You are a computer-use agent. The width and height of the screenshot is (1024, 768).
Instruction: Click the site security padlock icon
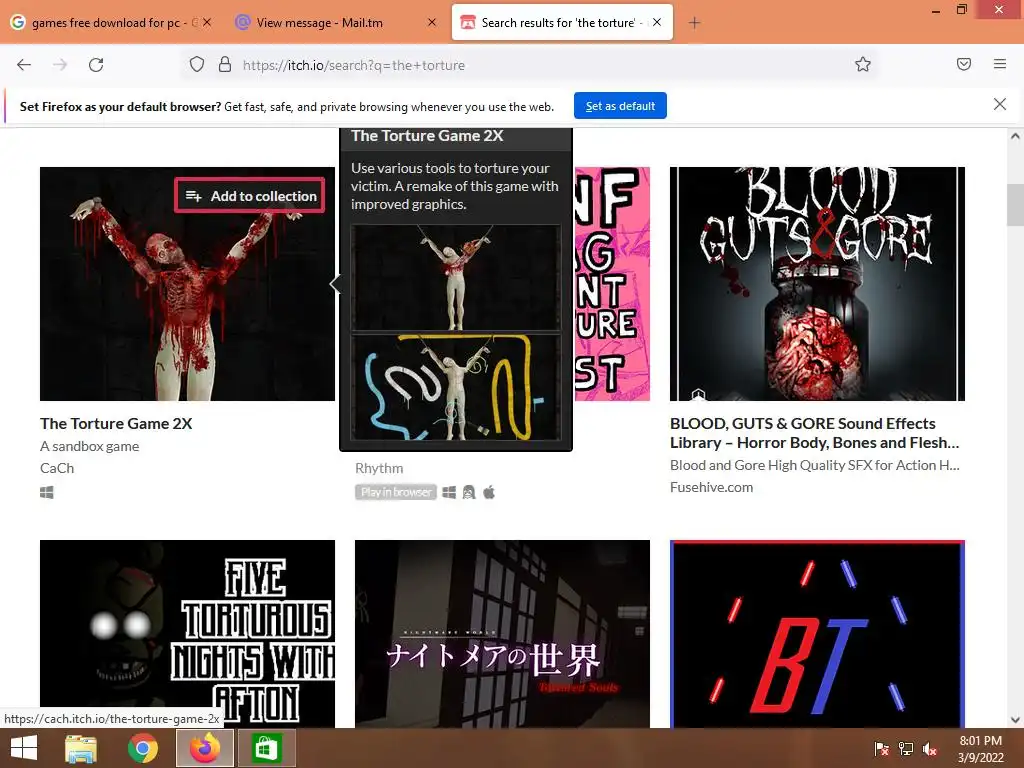tap(225, 65)
